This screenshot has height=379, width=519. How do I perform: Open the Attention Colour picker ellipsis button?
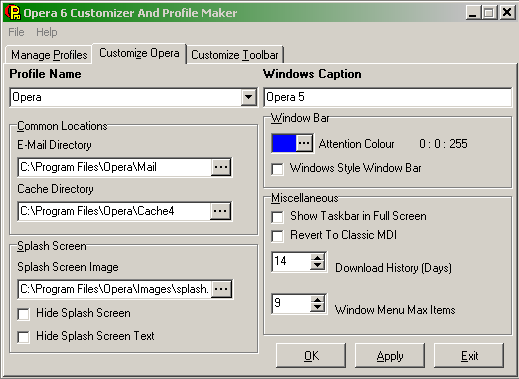click(x=304, y=143)
